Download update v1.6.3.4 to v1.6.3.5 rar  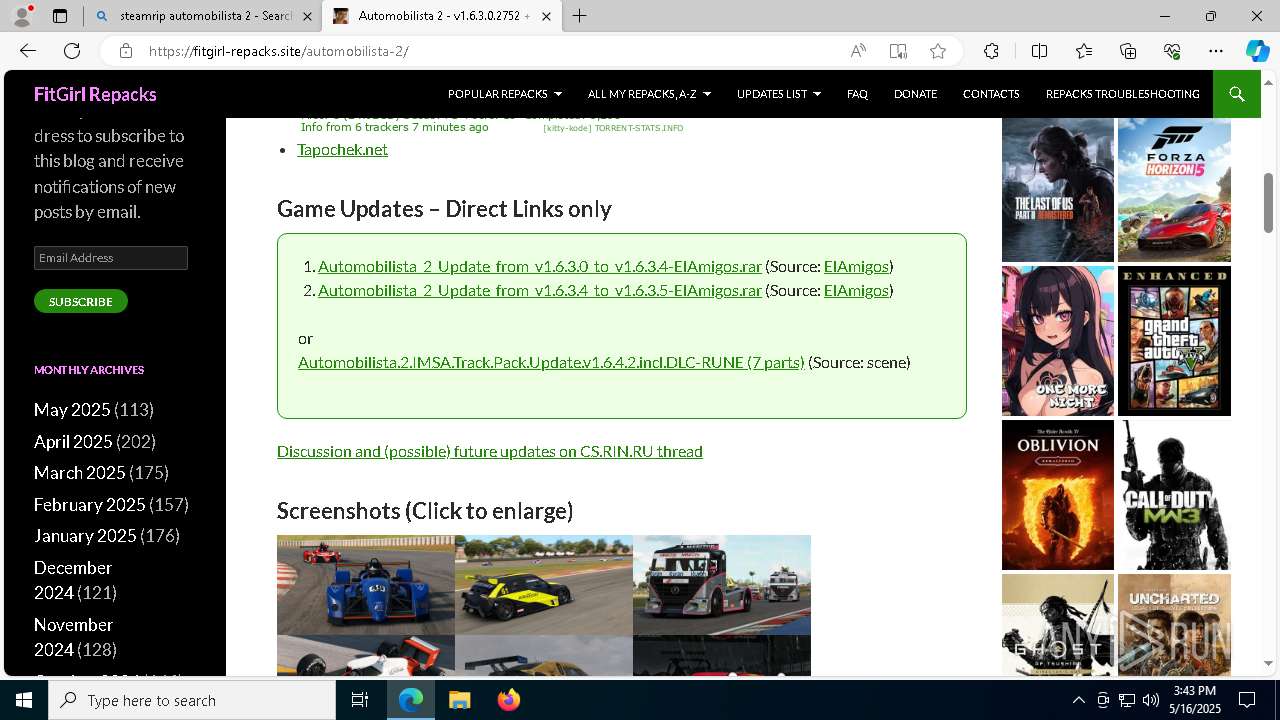(x=540, y=290)
